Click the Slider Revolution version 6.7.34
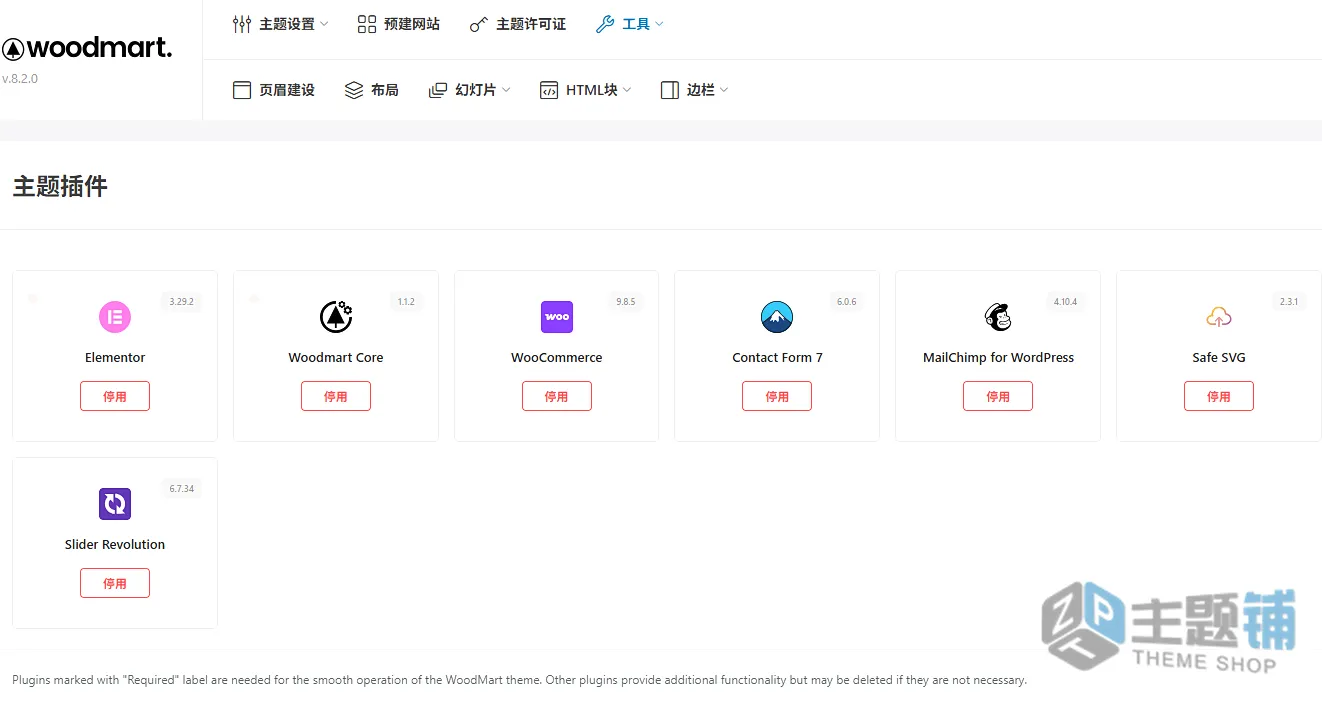1322x701 pixels. 182,488
